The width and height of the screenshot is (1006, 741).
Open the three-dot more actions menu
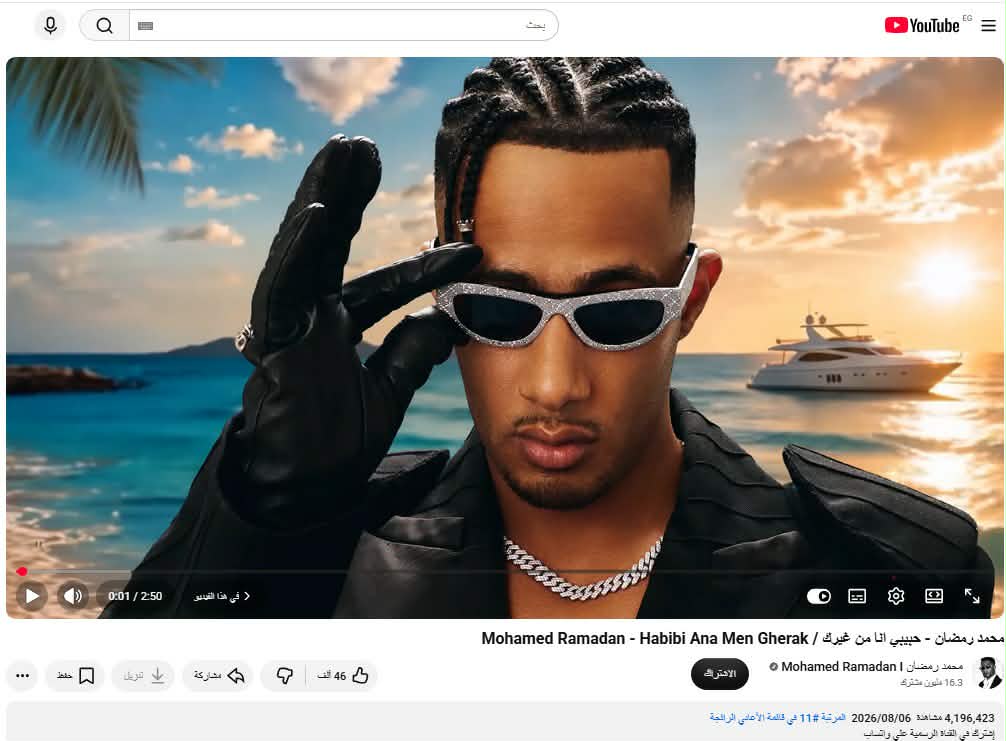(x=22, y=676)
